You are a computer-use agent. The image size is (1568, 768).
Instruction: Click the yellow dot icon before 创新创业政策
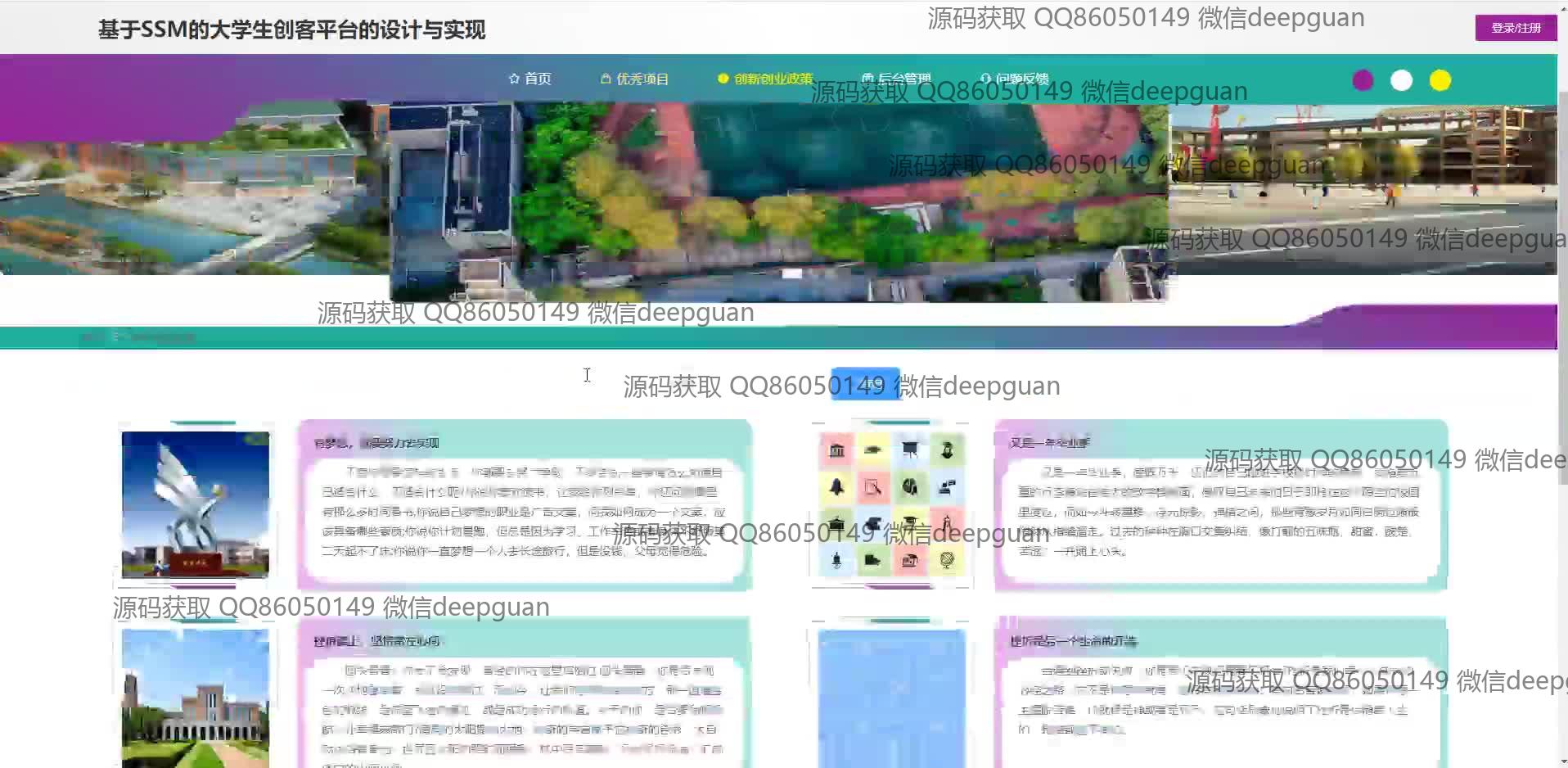point(723,79)
